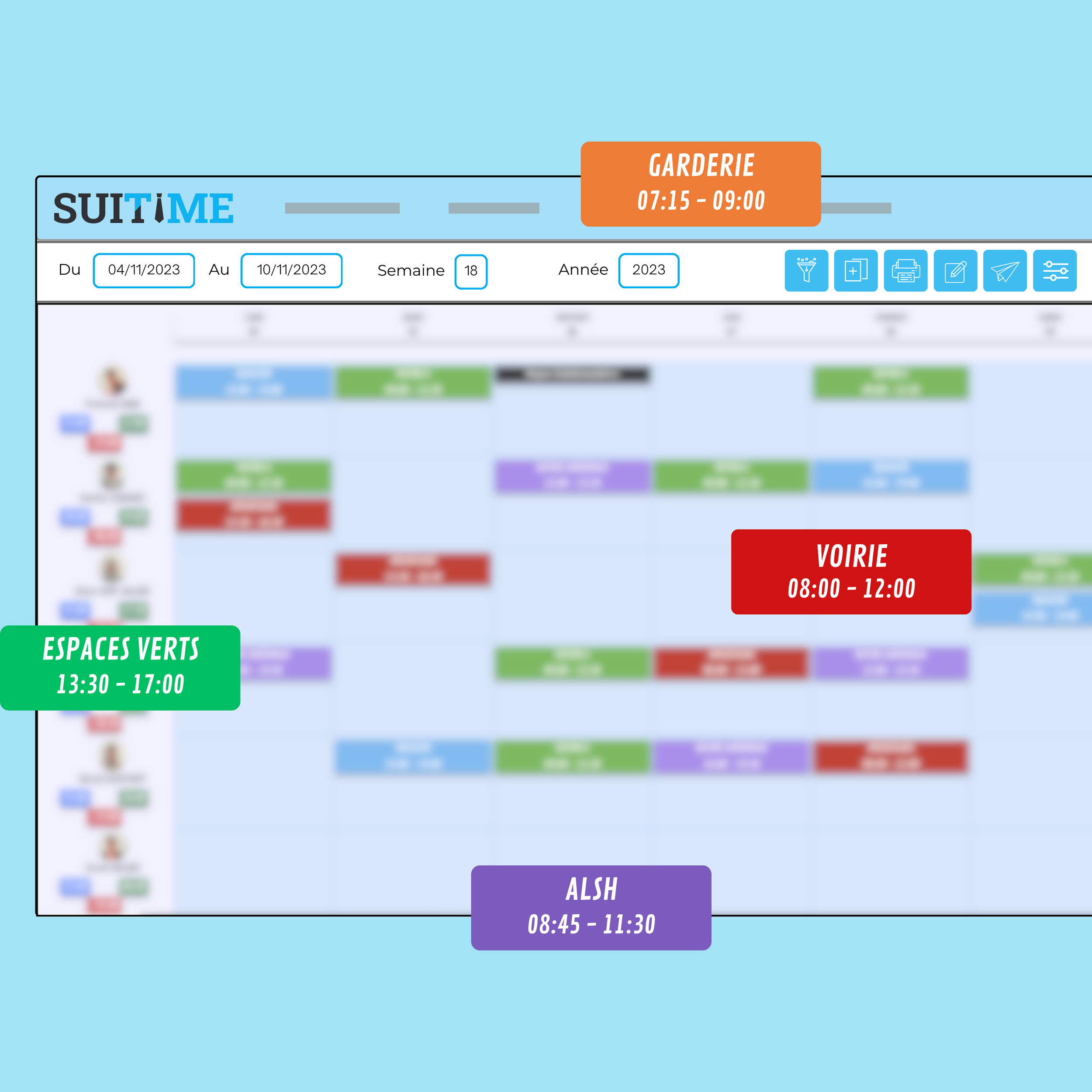Screen dimensions: 1092x1092
Task: Click the purple ALSH 08:45 - 11:30 card
Action: (591, 907)
